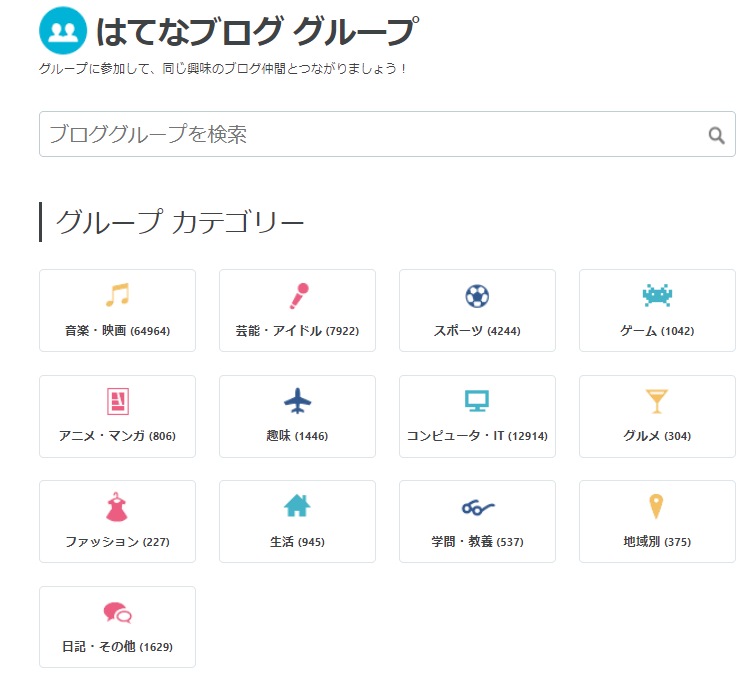Select the speech bubbles 日記・その他 icon
This screenshot has height=686, width=748.
point(117,612)
